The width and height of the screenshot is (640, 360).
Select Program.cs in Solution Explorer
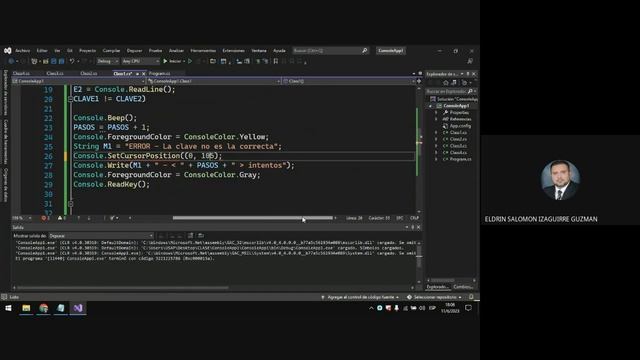460,159
